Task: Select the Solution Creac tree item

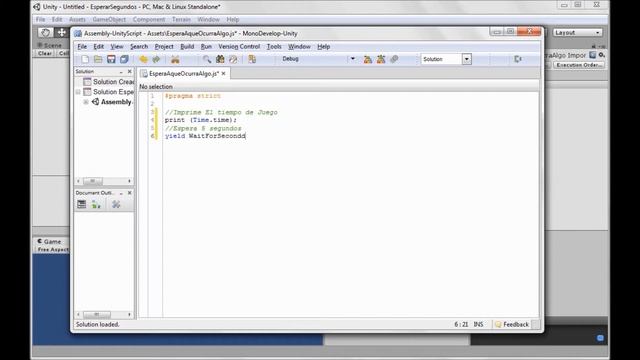Action: click(109, 82)
